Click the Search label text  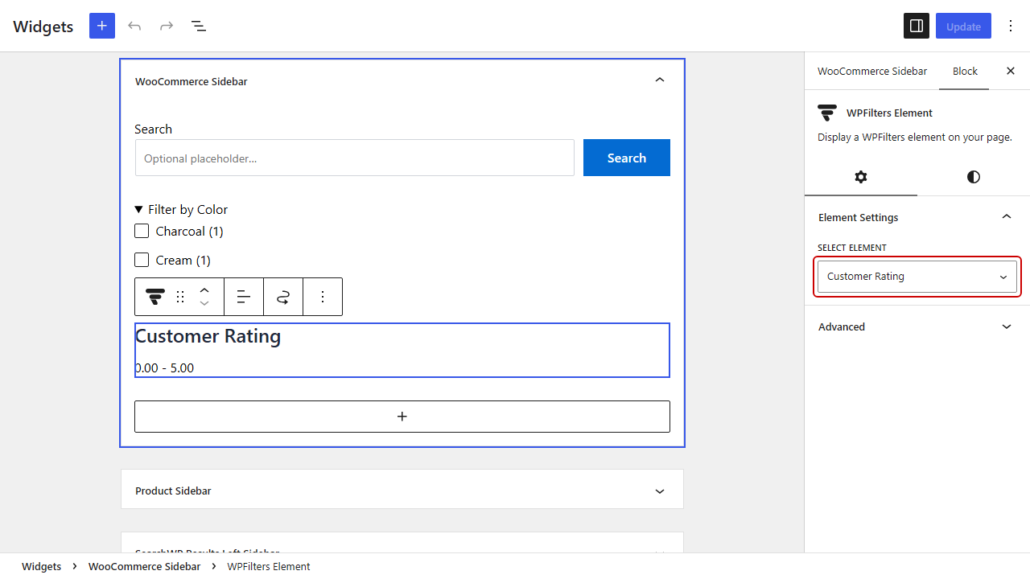[153, 129]
